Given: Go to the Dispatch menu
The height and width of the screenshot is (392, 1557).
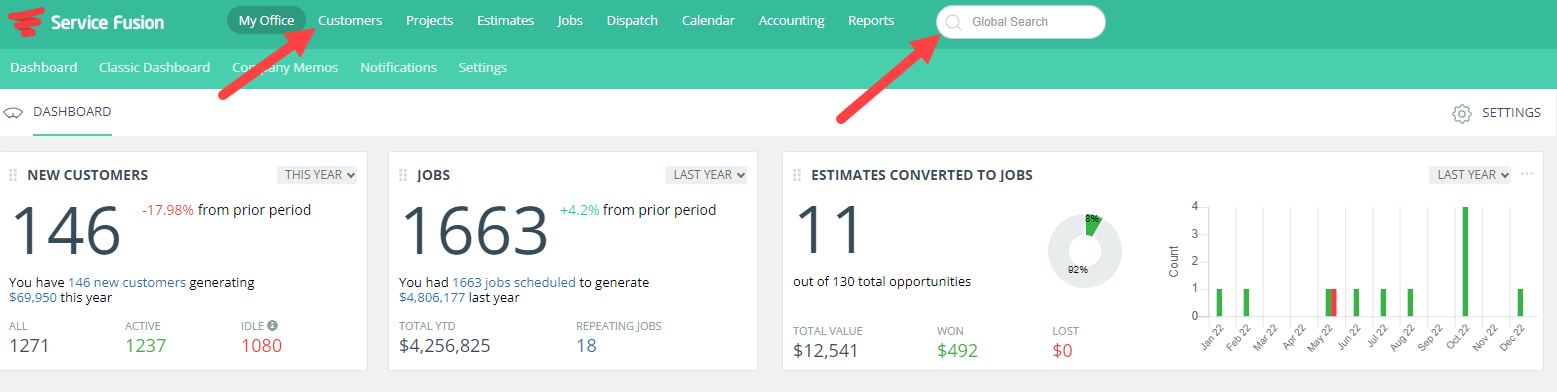Looking at the screenshot, I should click(x=632, y=21).
